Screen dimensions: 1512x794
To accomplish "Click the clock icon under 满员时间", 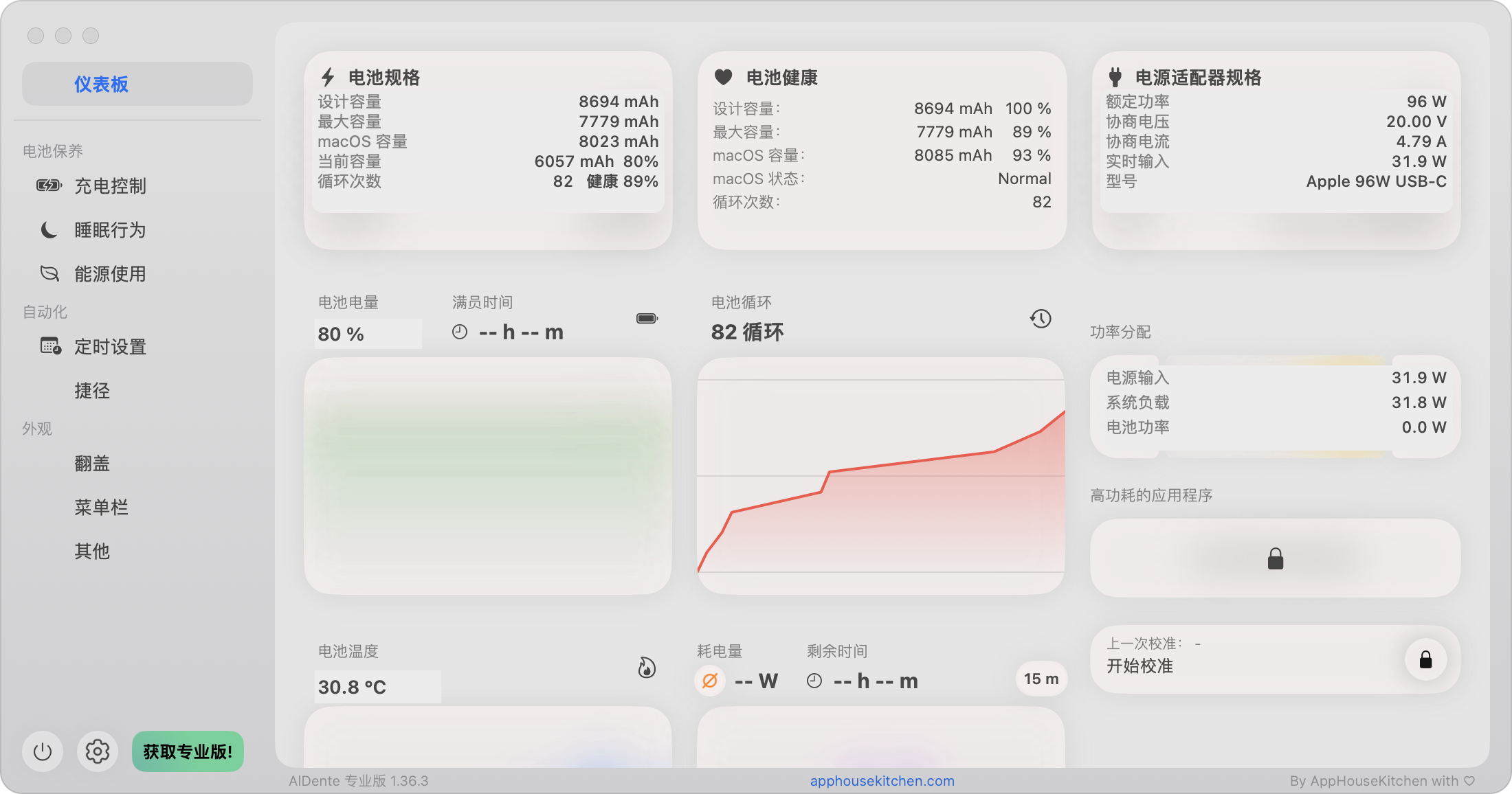I will tap(460, 332).
